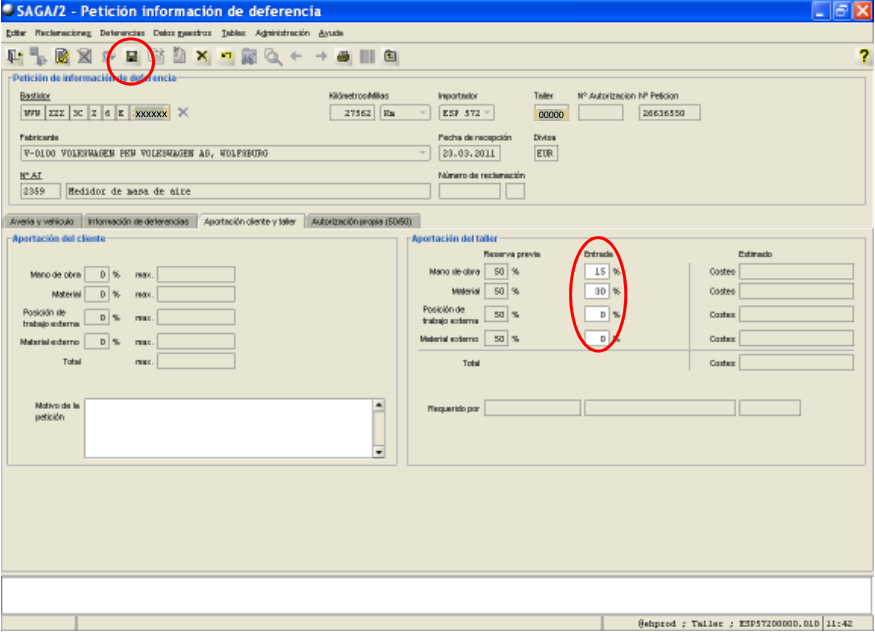875x632 pixels.
Task: Click Fecha de recepción date field
Action: click(469, 153)
